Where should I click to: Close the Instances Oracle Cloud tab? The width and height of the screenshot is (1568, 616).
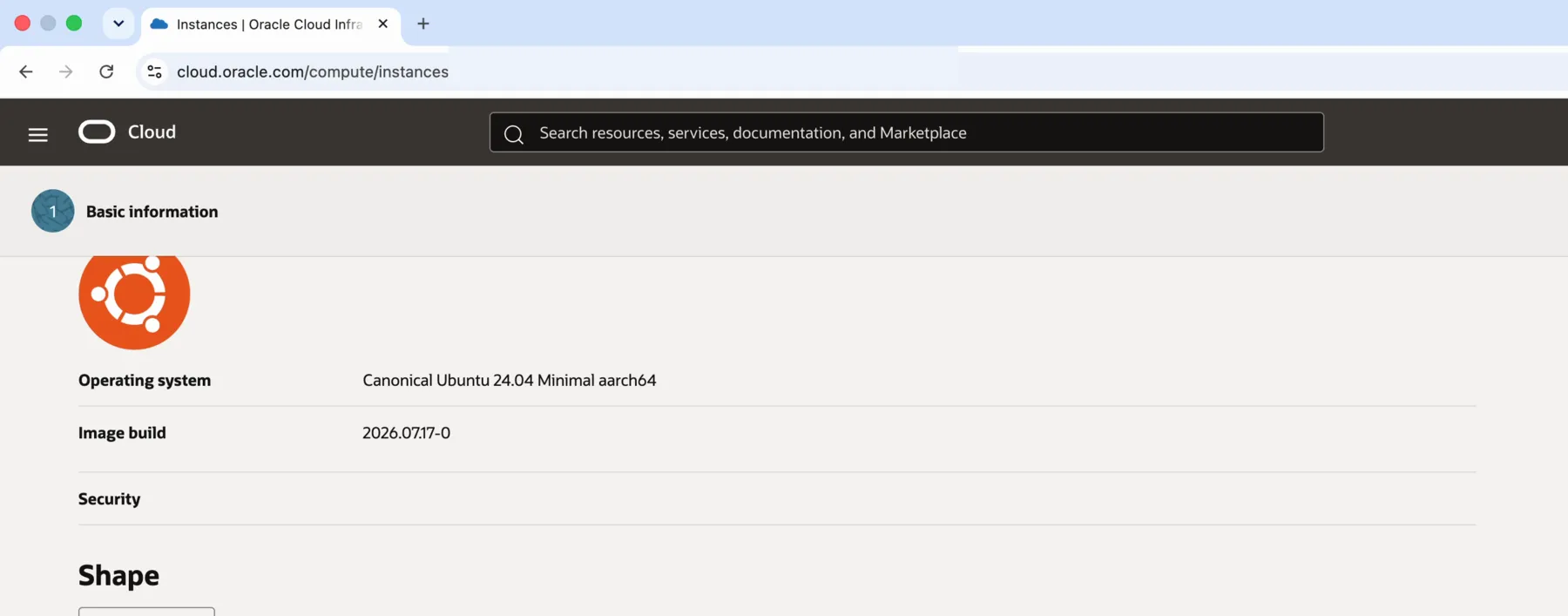(x=382, y=24)
